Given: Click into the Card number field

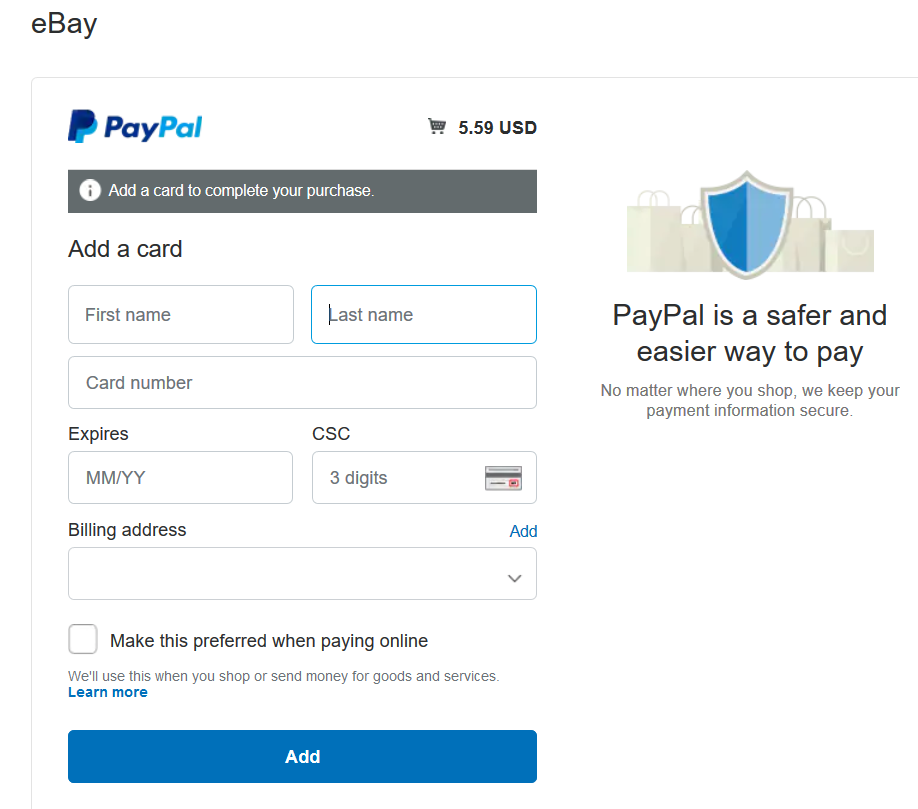Looking at the screenshot, I should (302, 383).
